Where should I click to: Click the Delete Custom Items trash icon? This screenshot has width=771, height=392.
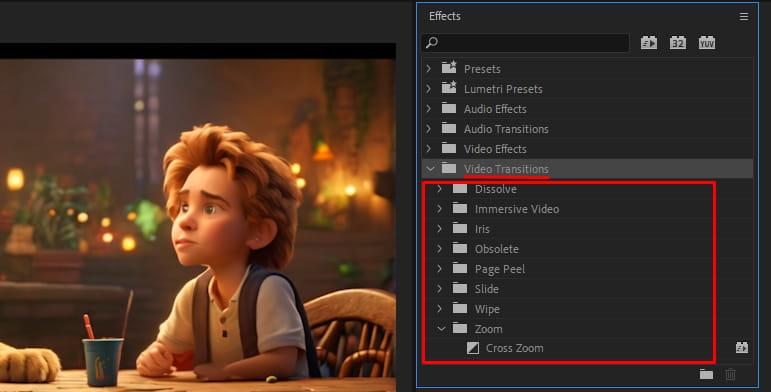[x=731, y=375]
